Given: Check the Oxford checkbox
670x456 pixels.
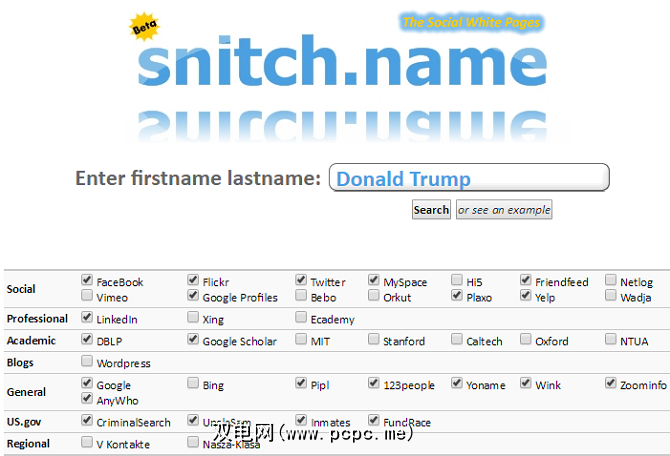Looking at the screenshot, I should (526, 339).
